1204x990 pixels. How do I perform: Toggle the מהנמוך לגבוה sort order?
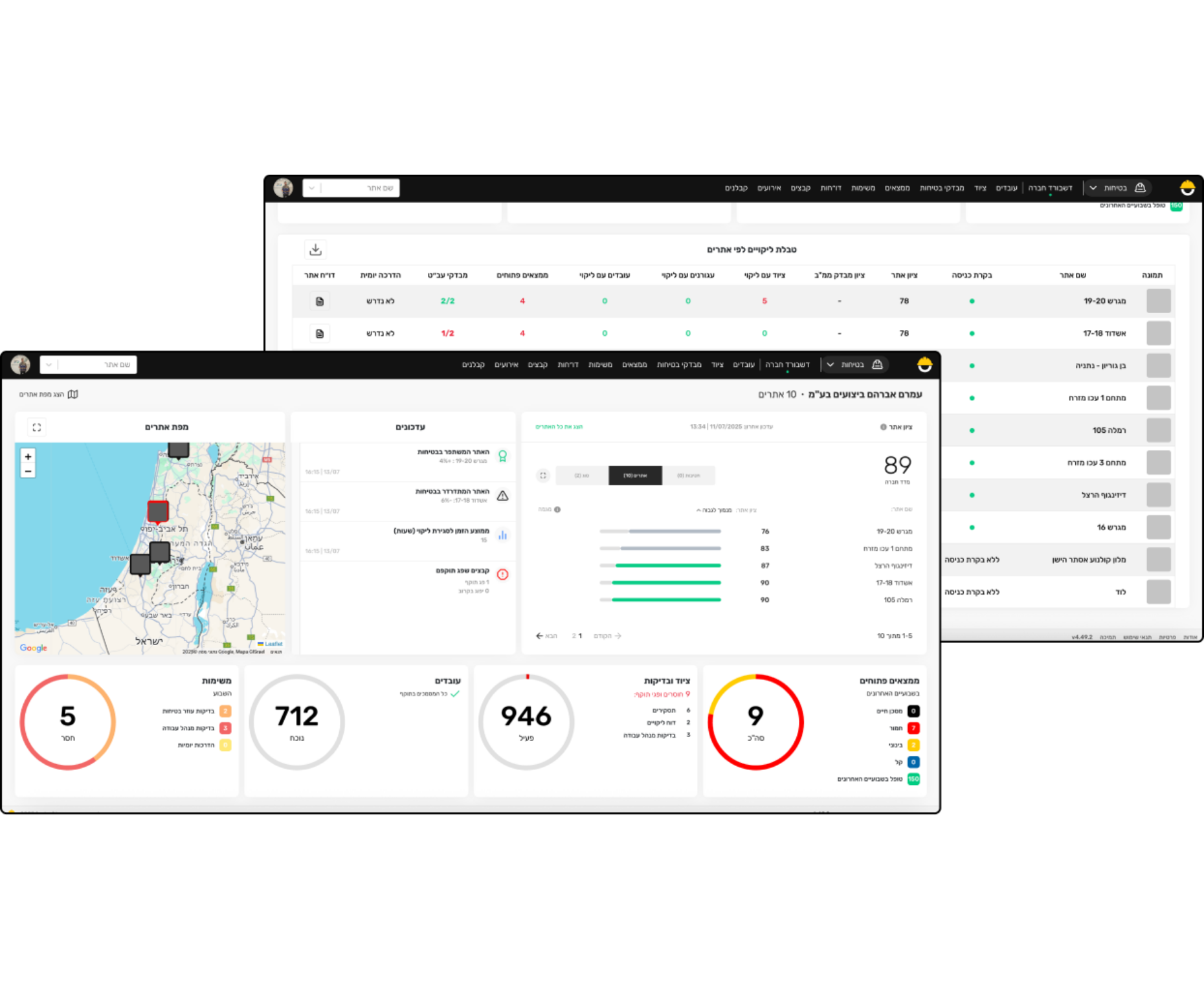714,510
